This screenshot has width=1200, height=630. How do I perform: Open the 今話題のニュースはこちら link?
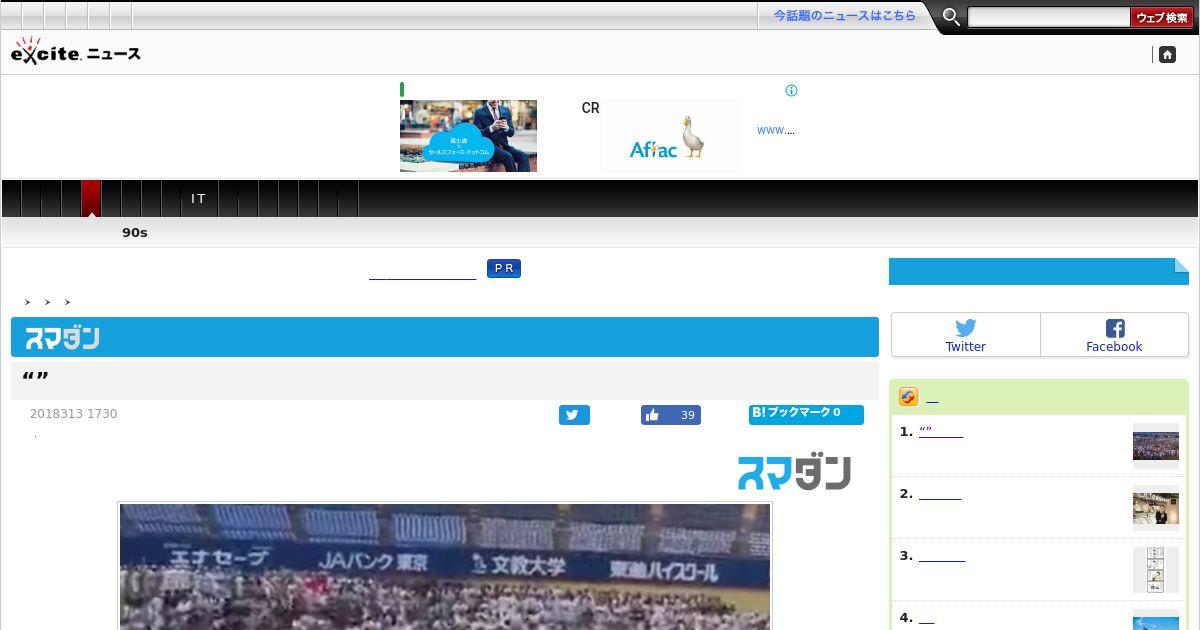pos(844,16)
